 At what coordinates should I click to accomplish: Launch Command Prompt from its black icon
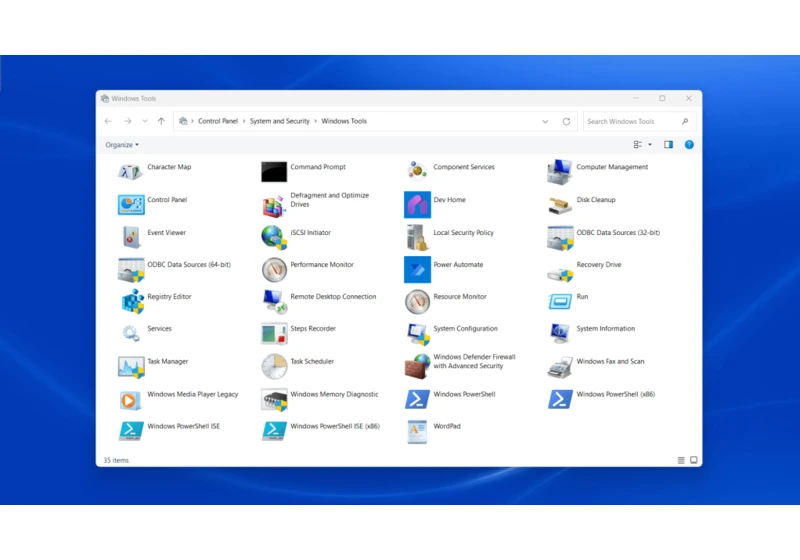click(x=274, y=172)
